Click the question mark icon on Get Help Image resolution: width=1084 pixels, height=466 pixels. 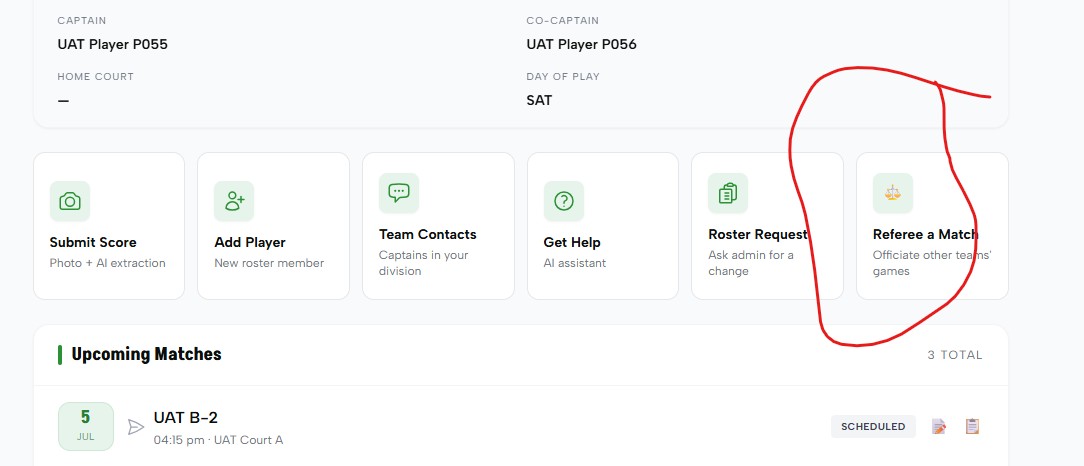(x=563, y=201)
